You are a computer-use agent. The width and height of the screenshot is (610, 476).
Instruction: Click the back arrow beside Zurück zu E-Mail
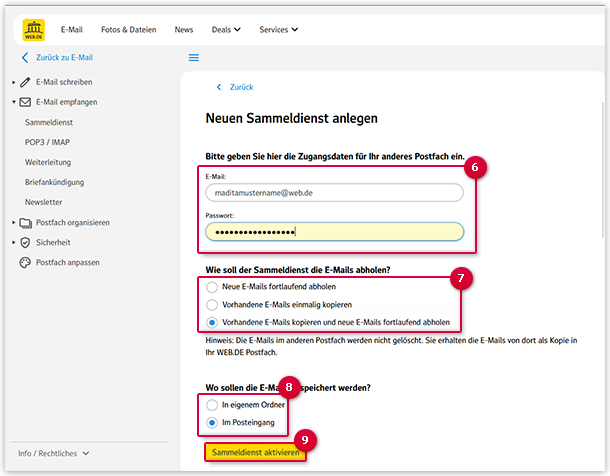[x=25, y=58]
